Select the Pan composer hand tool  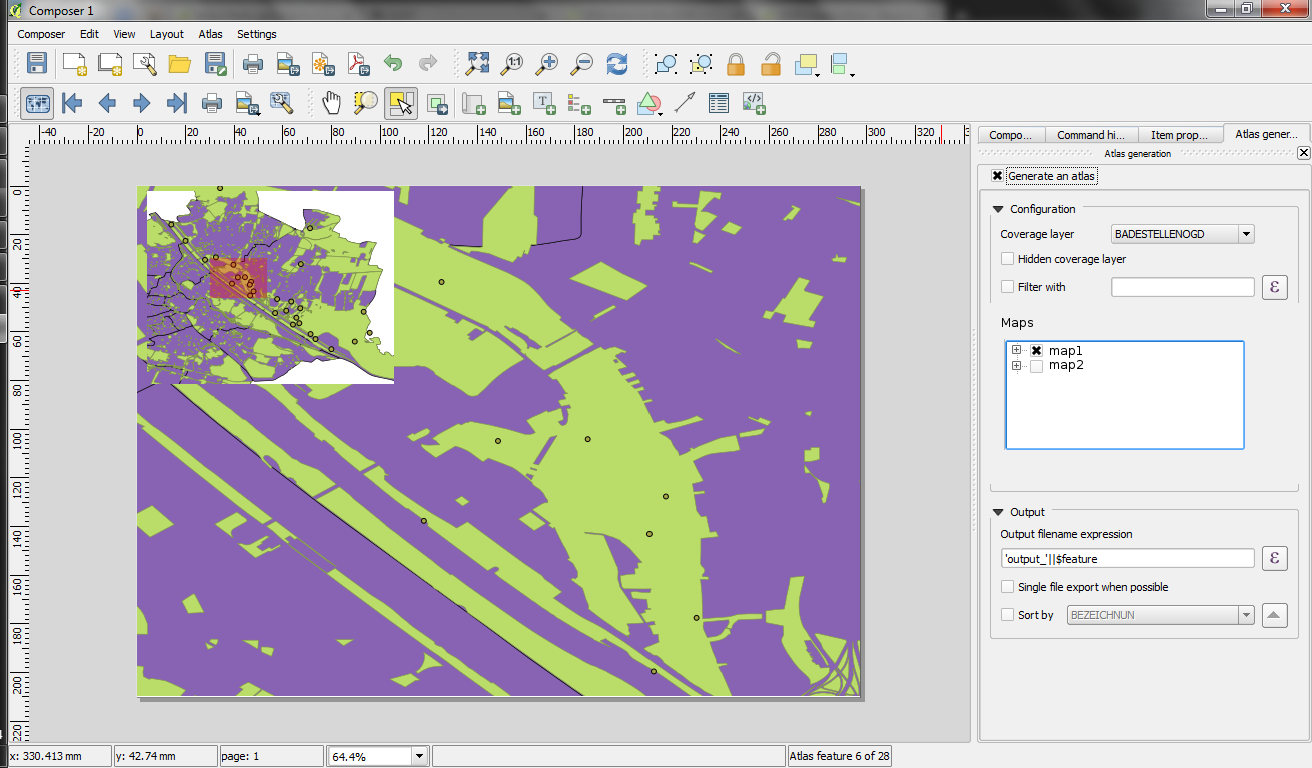[x=332, y=102]
